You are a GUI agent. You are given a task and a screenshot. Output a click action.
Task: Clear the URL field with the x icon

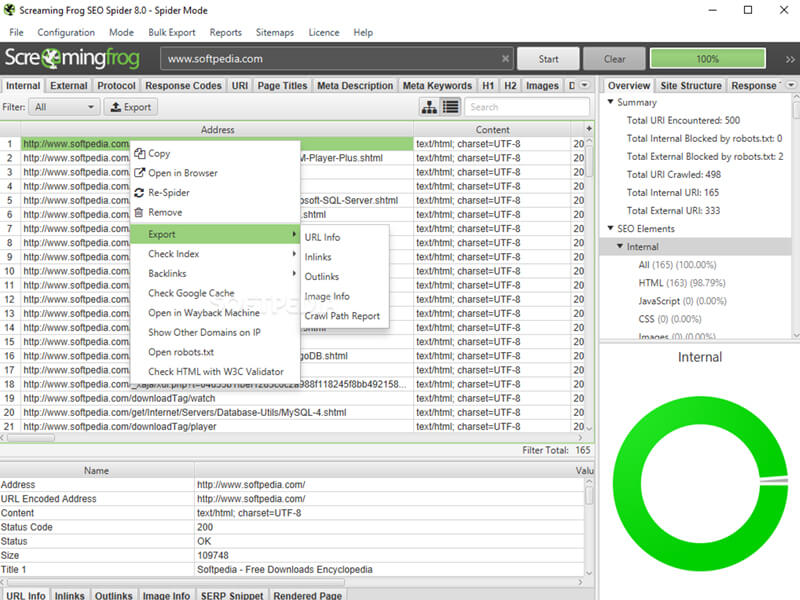pyautogui.click(x=505, y=59)
